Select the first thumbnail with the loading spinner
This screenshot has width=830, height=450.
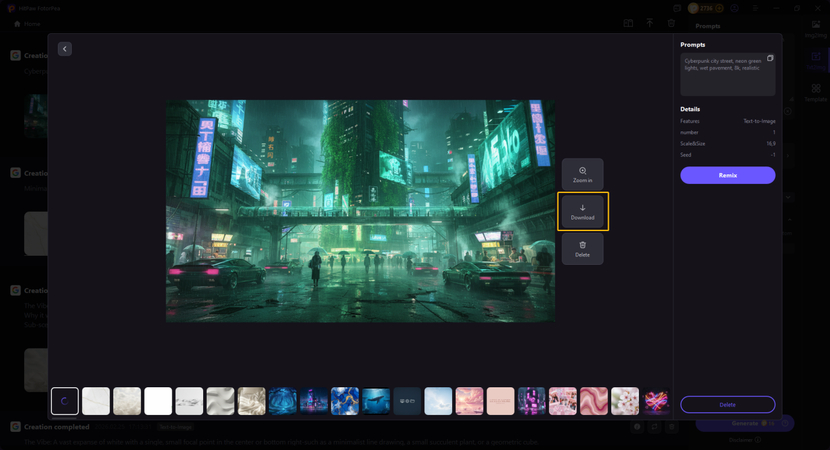click(x=65, y=401)
